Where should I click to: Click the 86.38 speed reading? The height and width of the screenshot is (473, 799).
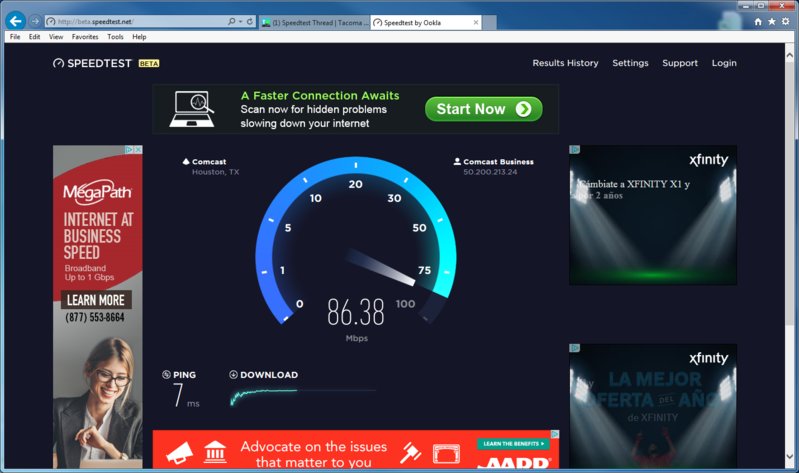pos(356,312)
